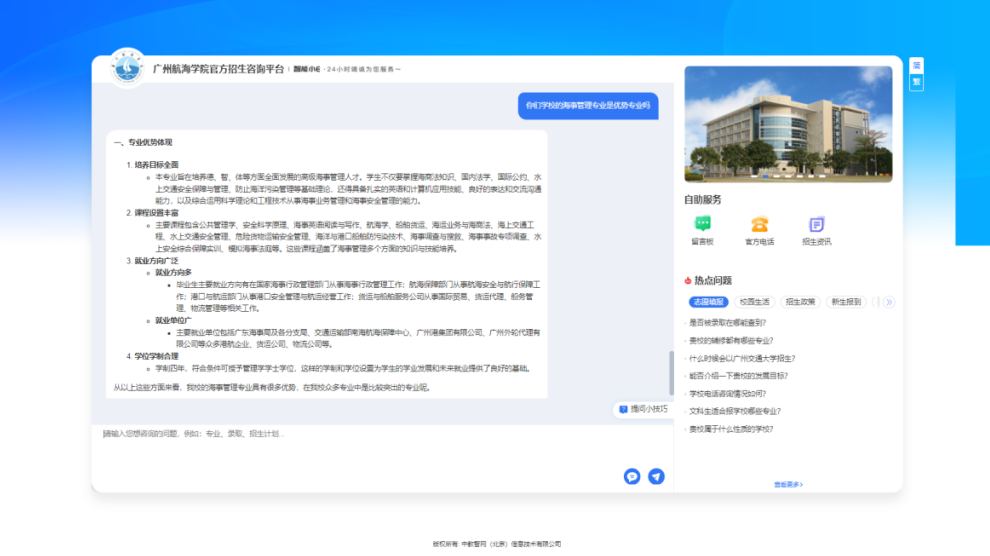Open the 招生政策 tab

pos(801,301)
